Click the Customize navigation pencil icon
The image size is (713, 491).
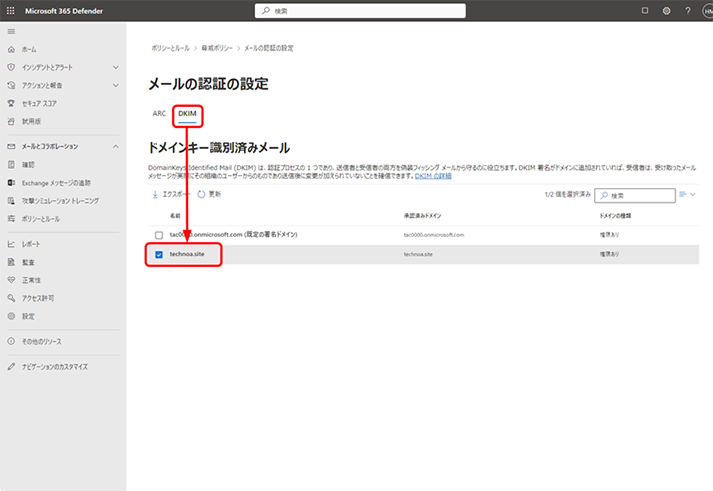(x=11, y=366)
